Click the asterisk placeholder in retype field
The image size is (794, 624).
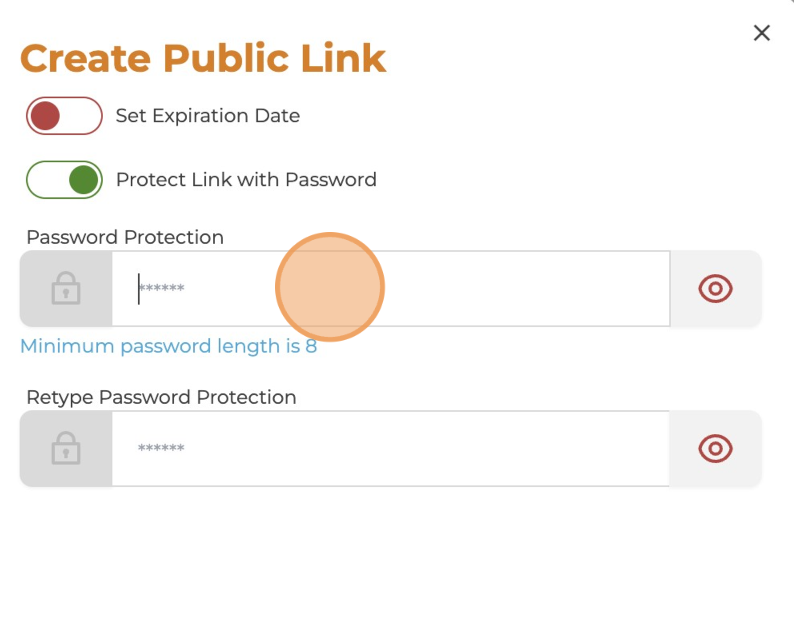[x=161, y=448]
